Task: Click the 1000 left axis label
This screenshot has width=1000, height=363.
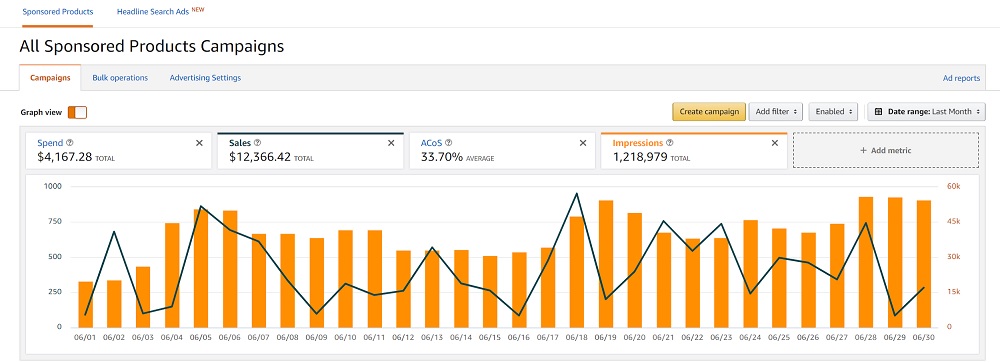Action: click(x=53, y=187)
